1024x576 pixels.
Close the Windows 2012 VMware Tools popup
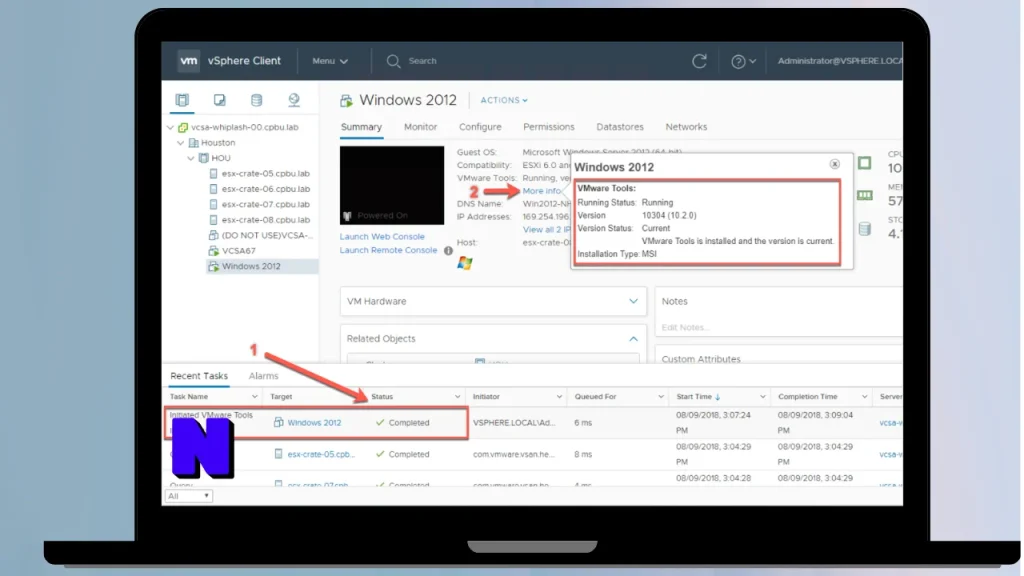point(835,164)
